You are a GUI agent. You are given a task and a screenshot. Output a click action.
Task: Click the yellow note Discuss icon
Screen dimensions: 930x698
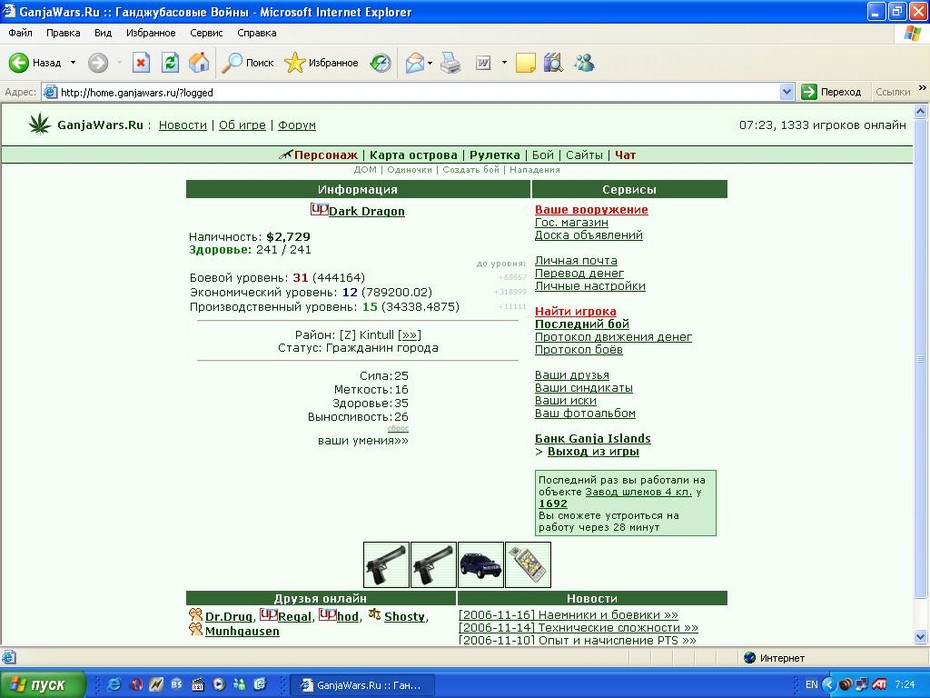(x=525, y=62)
